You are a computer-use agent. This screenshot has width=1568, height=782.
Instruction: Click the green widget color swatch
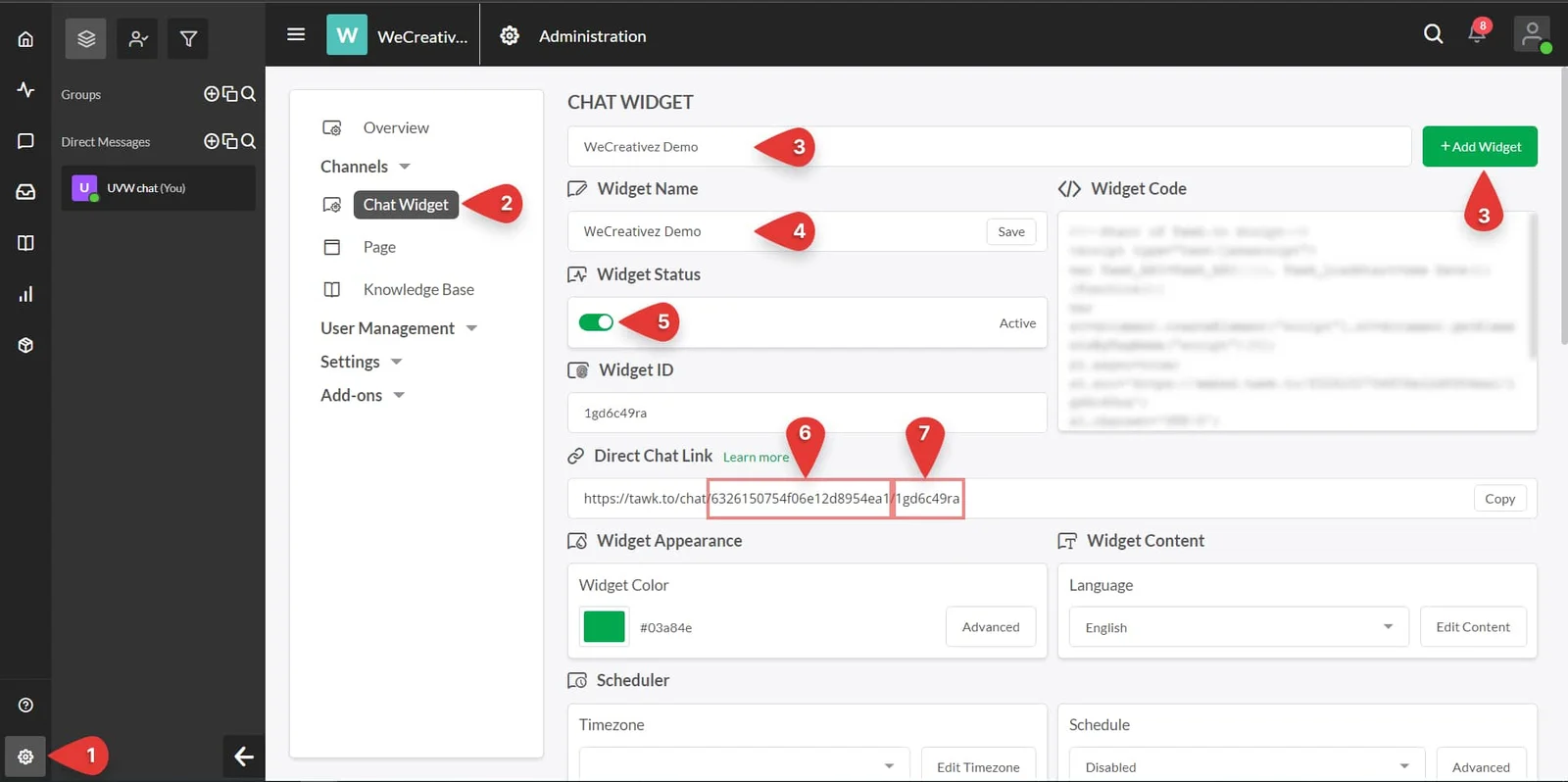click(604, 626)
